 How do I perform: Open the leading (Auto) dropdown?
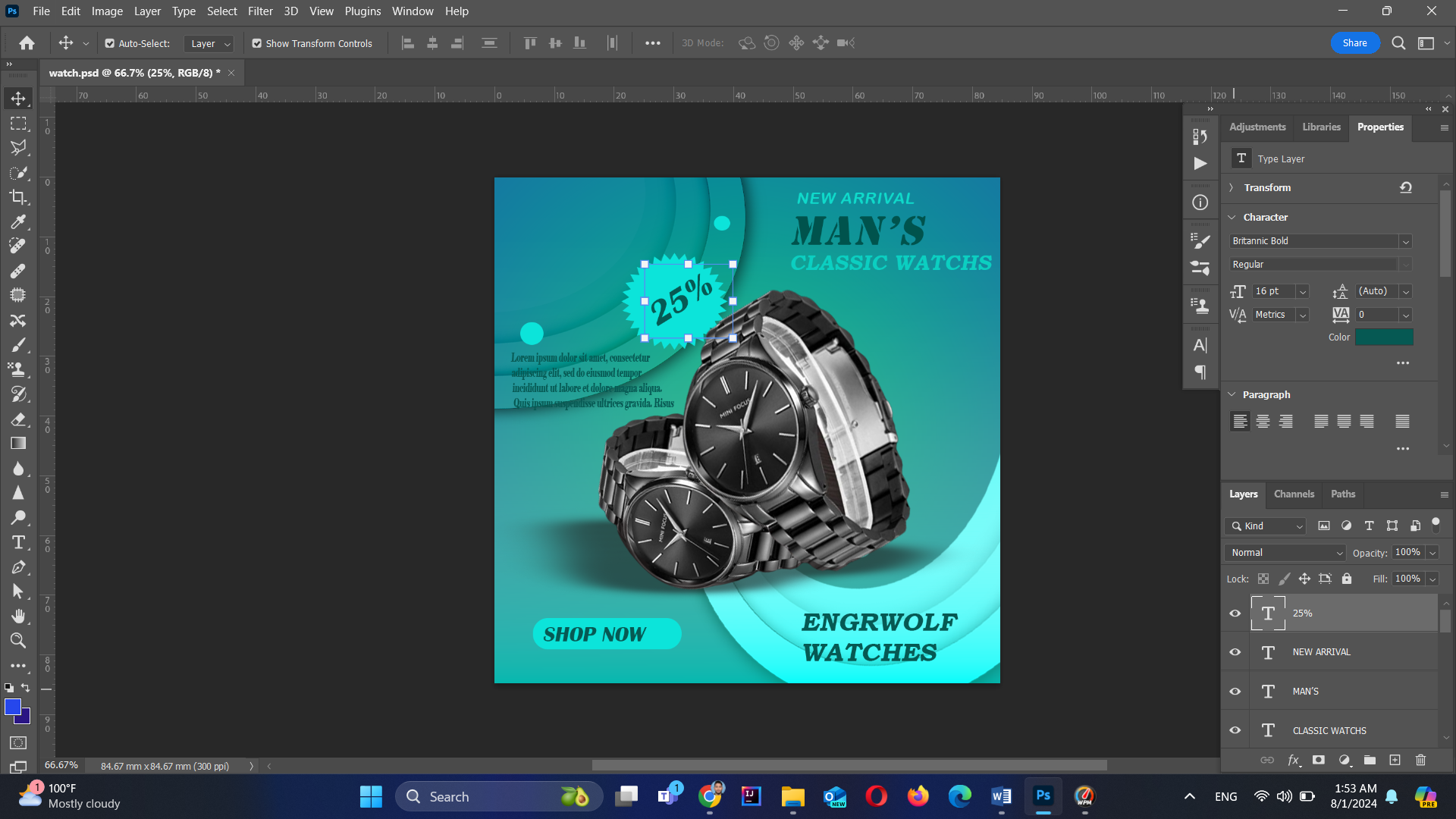1406,292
